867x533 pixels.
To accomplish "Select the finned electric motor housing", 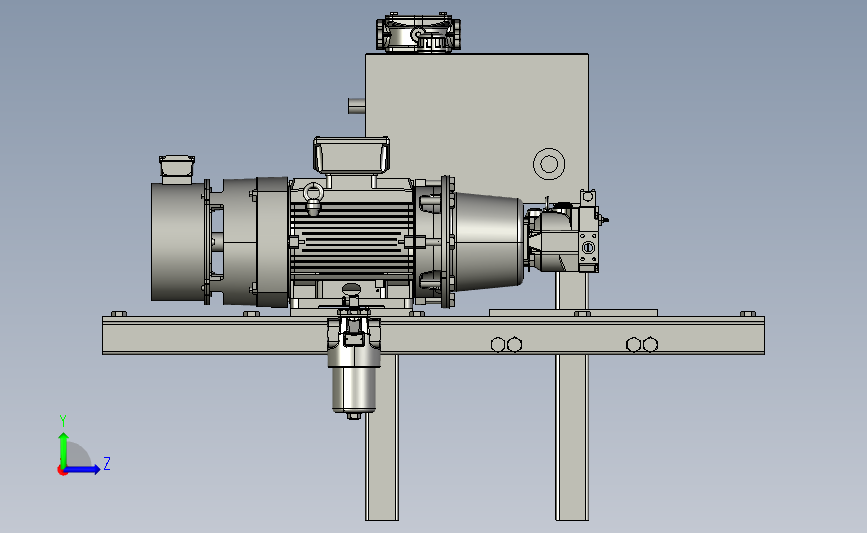I will (x=352, y=239).
